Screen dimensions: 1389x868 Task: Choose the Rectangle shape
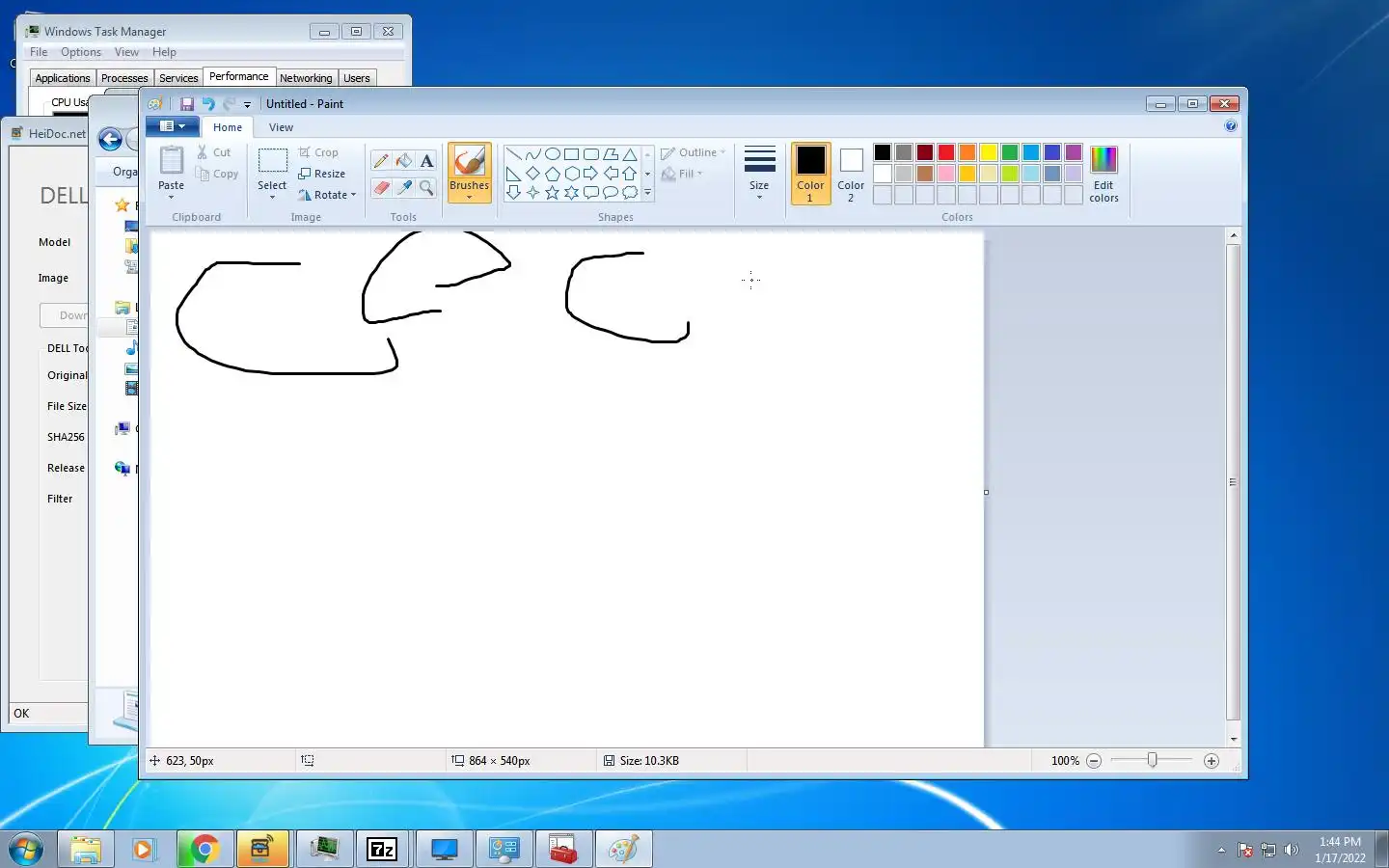coord(571,154)
